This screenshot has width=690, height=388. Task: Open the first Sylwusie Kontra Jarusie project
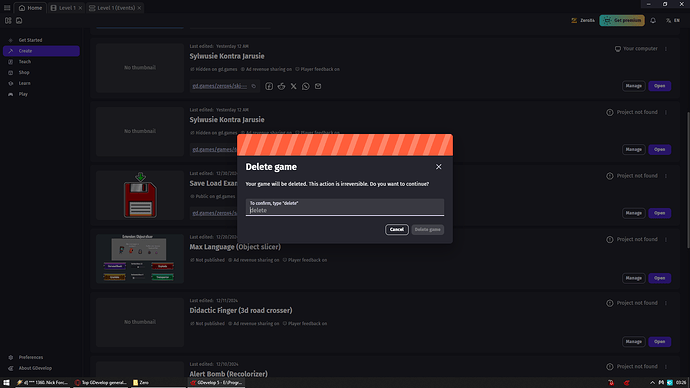[659, 86]
